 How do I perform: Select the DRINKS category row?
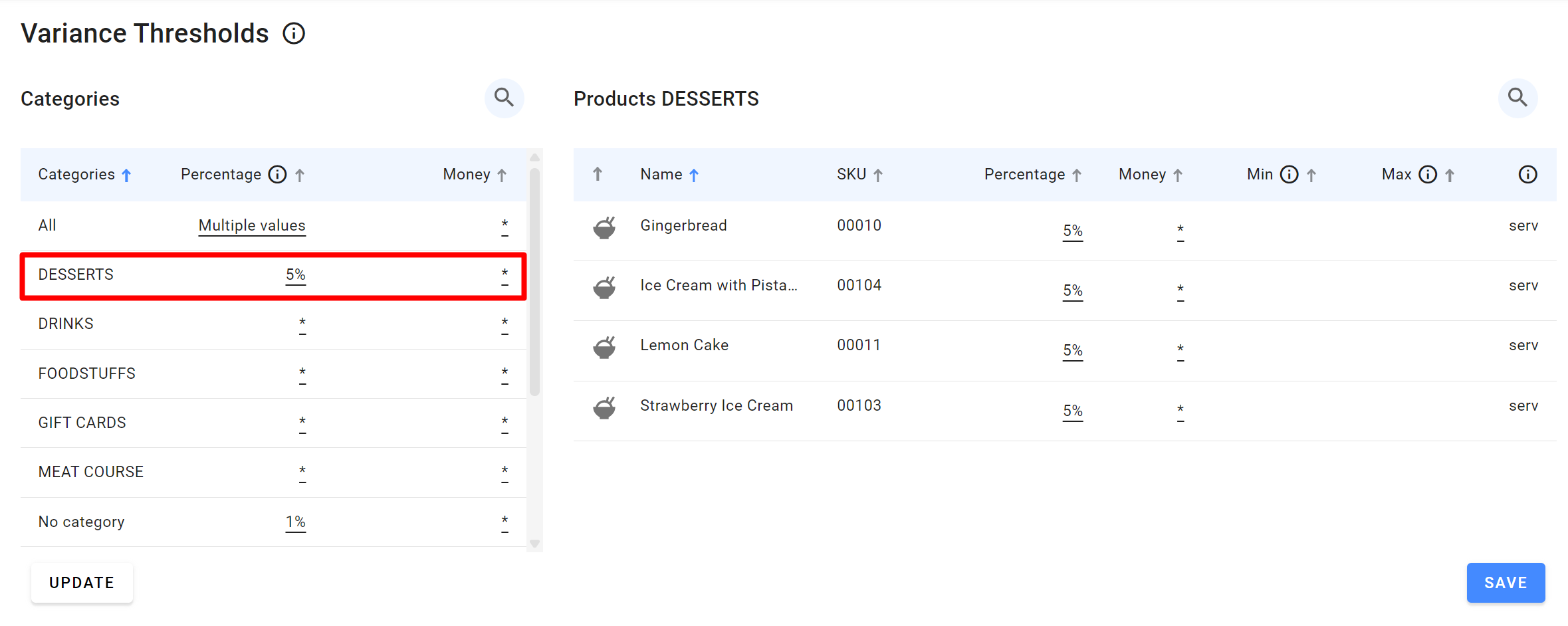tap(66, 324)
